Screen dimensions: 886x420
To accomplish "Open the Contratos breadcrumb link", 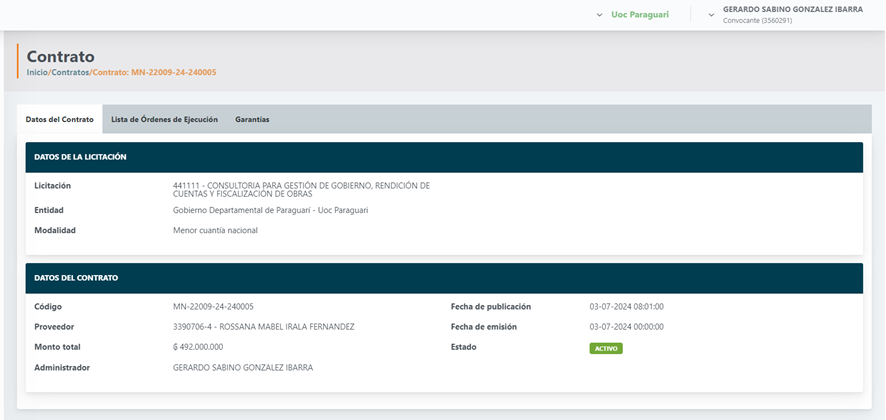I will 70,72.
